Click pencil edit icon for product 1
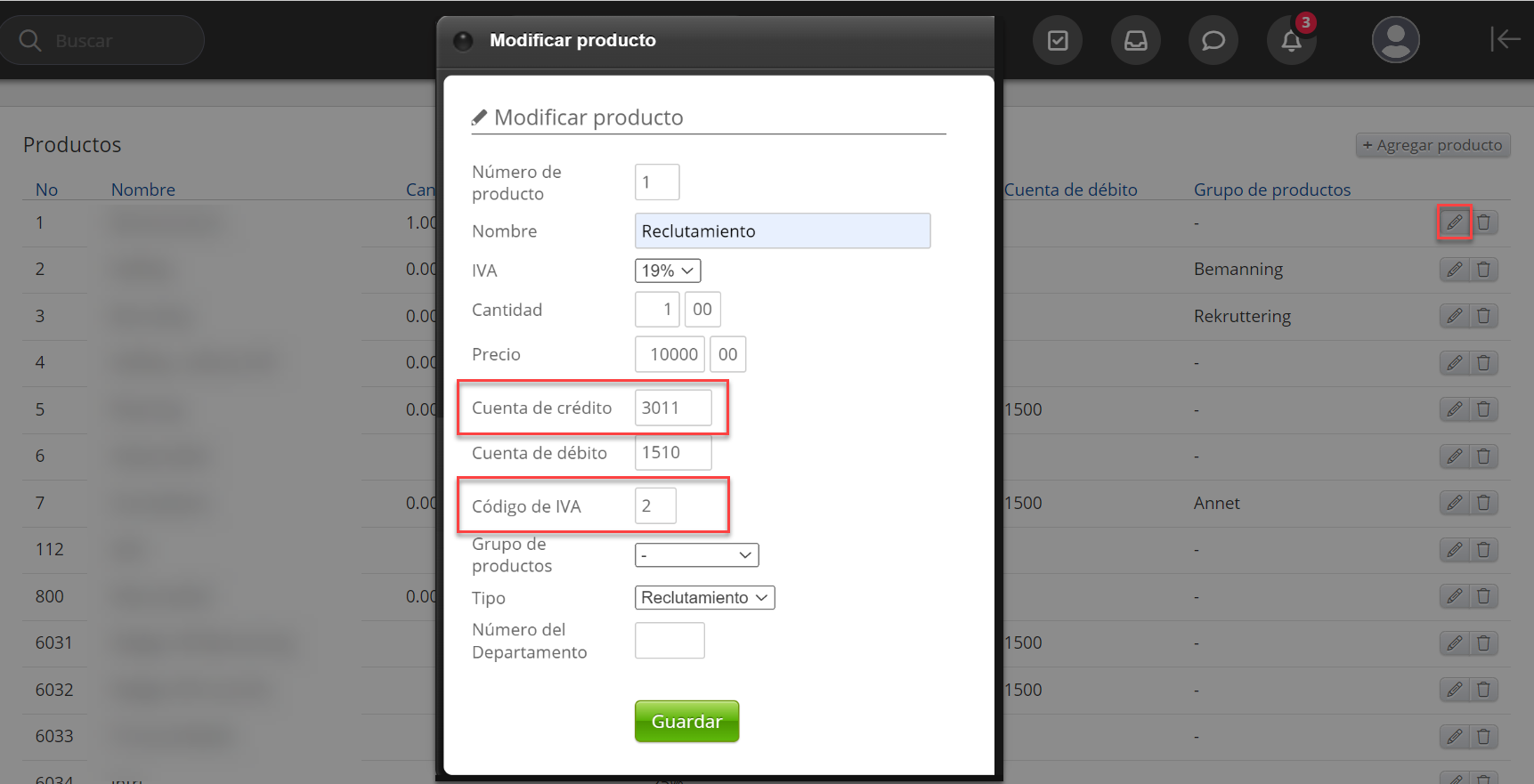This screenshot has height=784, width=1534. coord(1454,222)
